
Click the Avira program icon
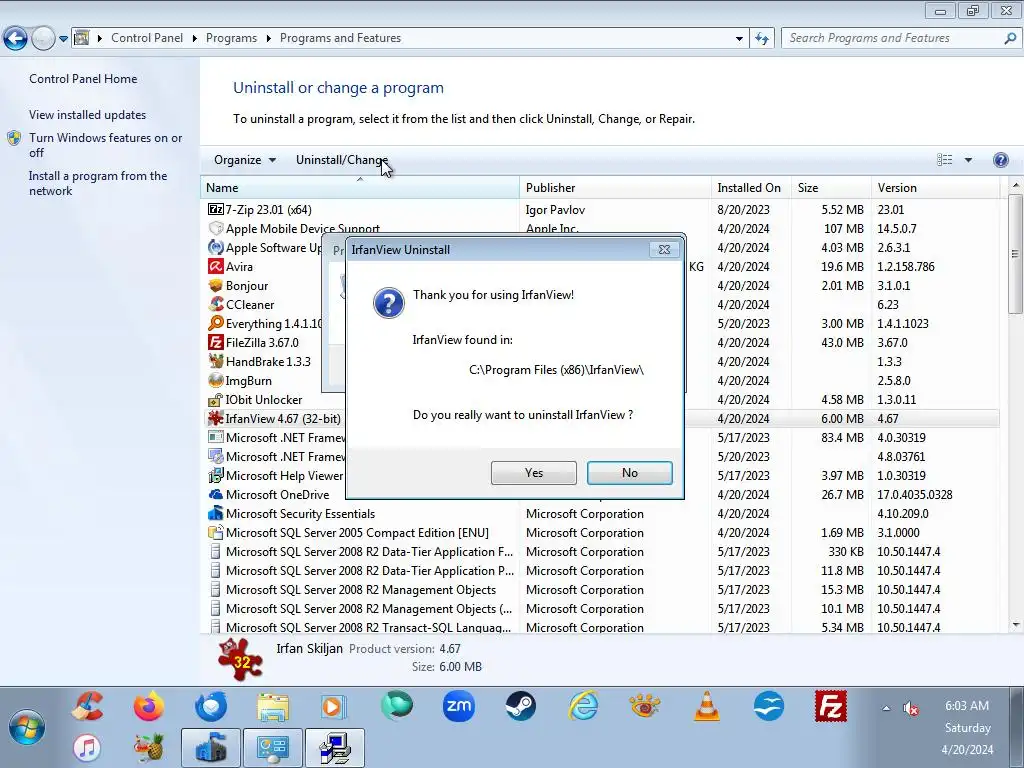[216, 266]
